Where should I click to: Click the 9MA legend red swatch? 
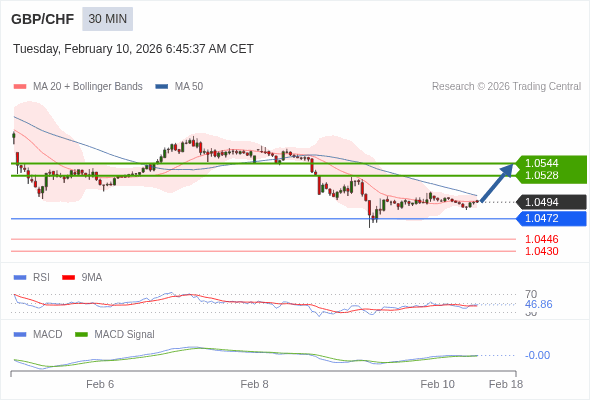68,278
